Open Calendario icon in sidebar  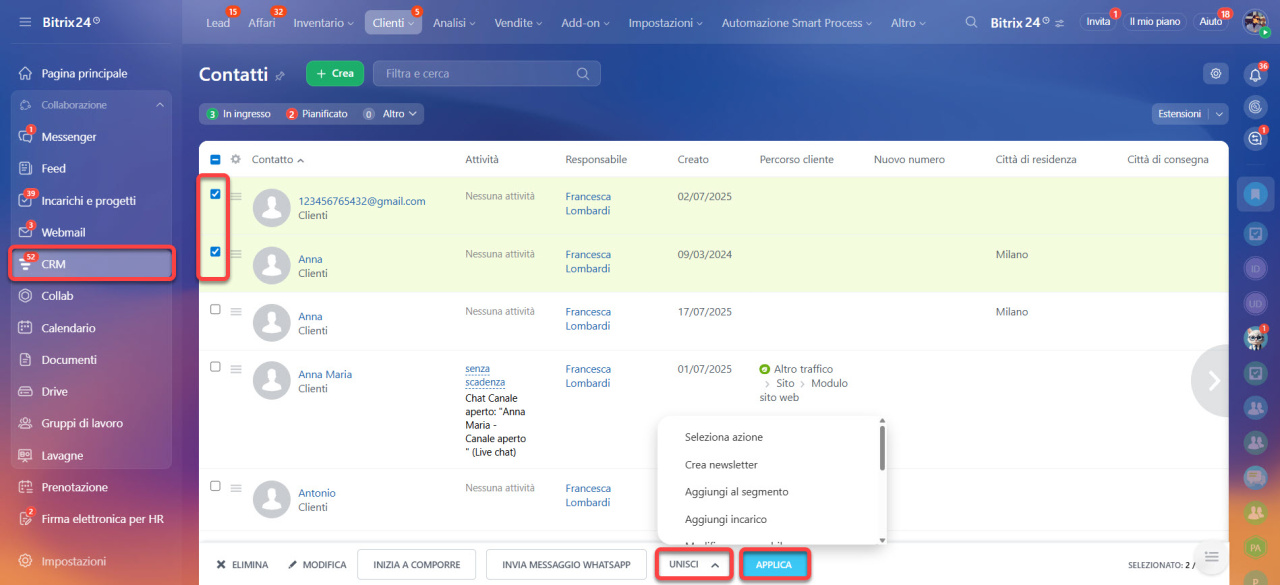pyautogui.click(x=26, y=328)
